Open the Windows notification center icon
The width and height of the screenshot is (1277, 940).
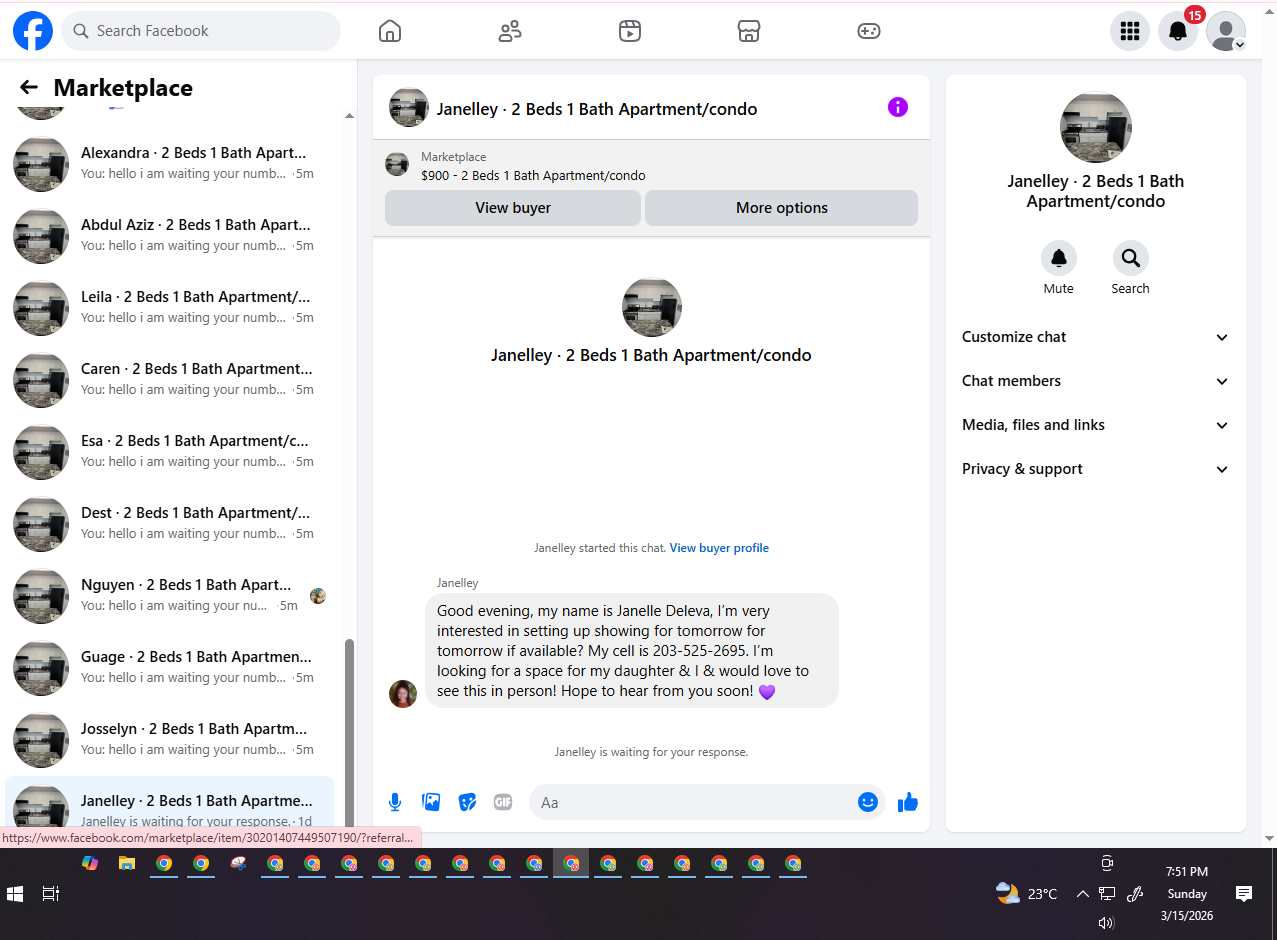tap(1244, 894)
